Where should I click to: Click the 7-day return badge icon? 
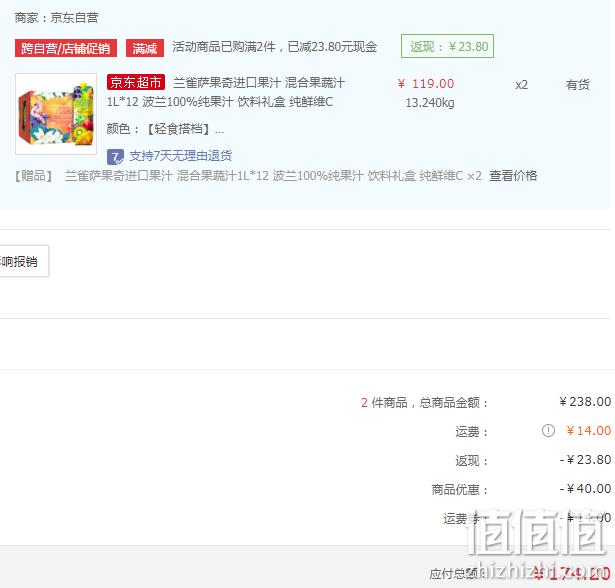[115, 157]
